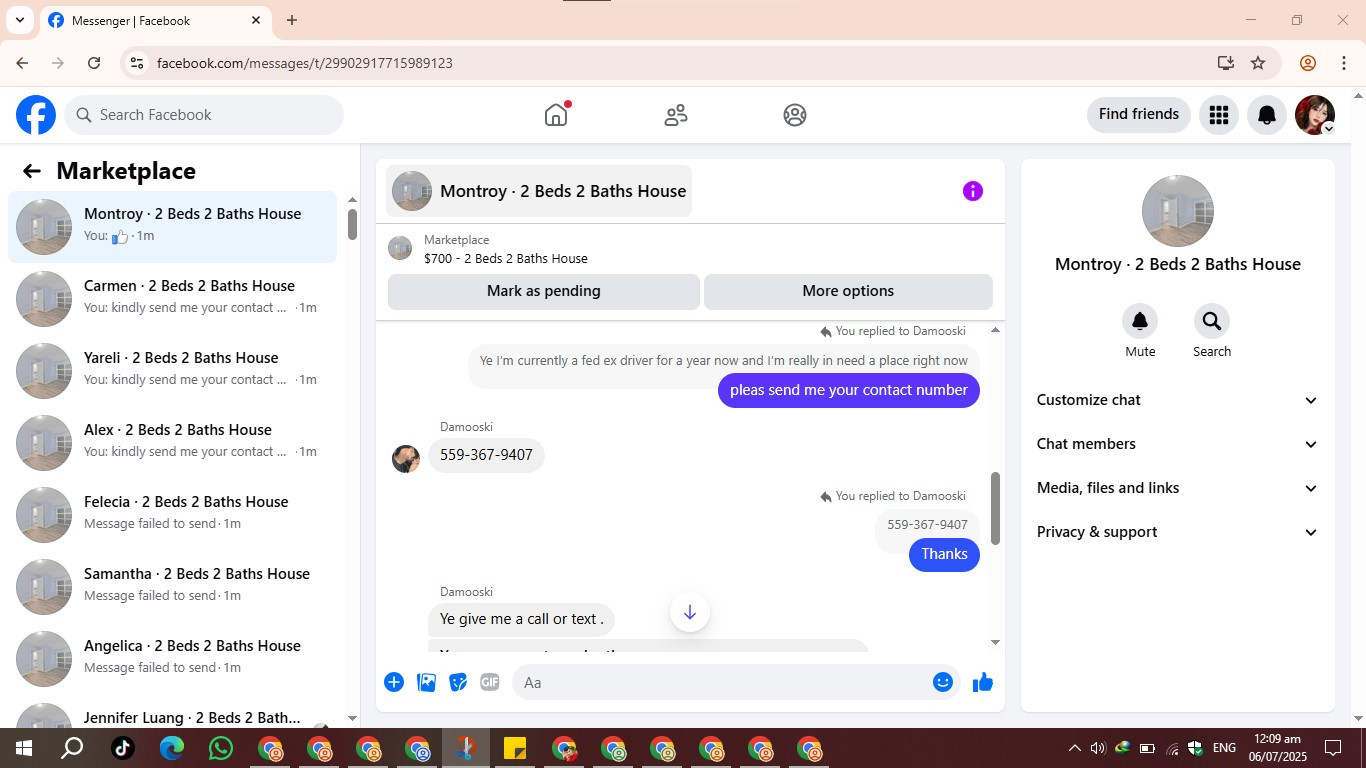Go back using the Marketplace back arrow
This screenshot has height=768, width=1366.
click(32, 171)
